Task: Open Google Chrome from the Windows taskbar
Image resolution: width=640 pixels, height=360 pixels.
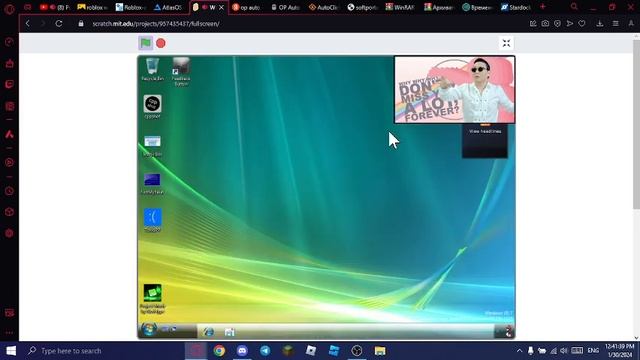Action: (219, 351)
